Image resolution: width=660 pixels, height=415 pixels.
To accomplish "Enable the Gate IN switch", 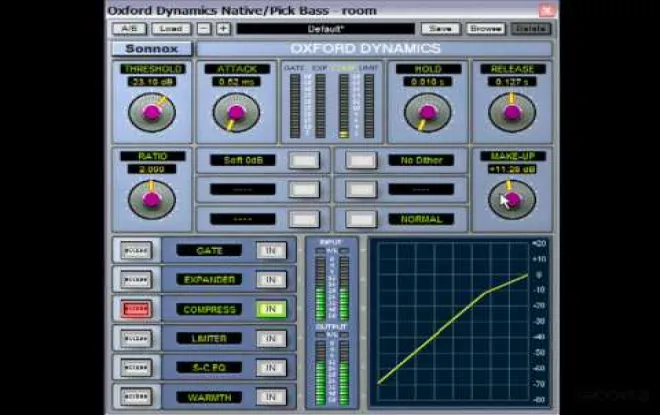I will pos(271,251).
